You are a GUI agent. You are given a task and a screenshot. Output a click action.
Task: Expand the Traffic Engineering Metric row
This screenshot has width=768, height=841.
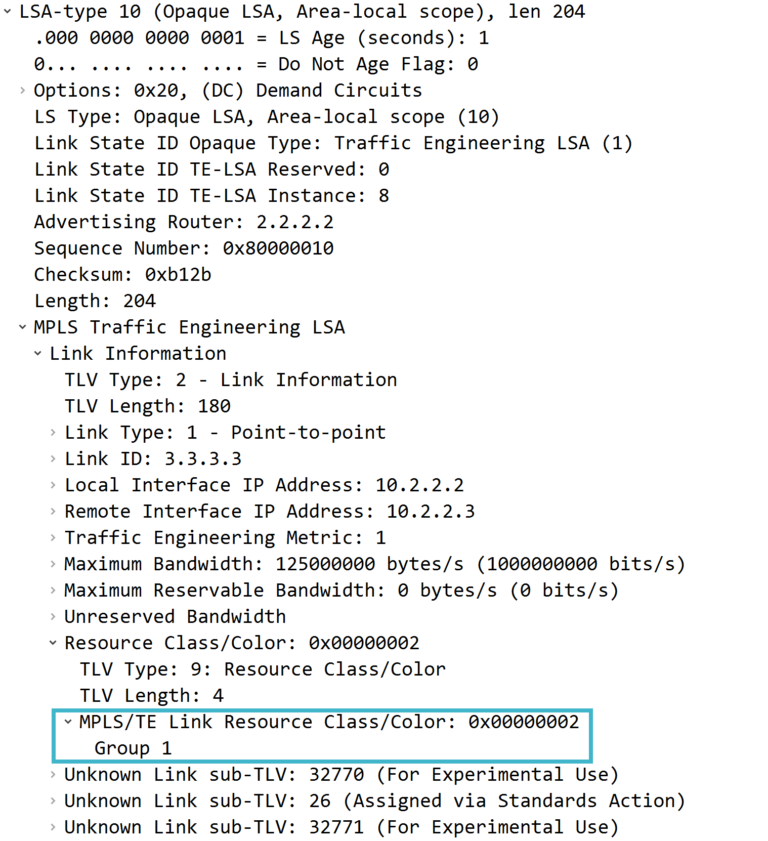[x=51, y=537]
